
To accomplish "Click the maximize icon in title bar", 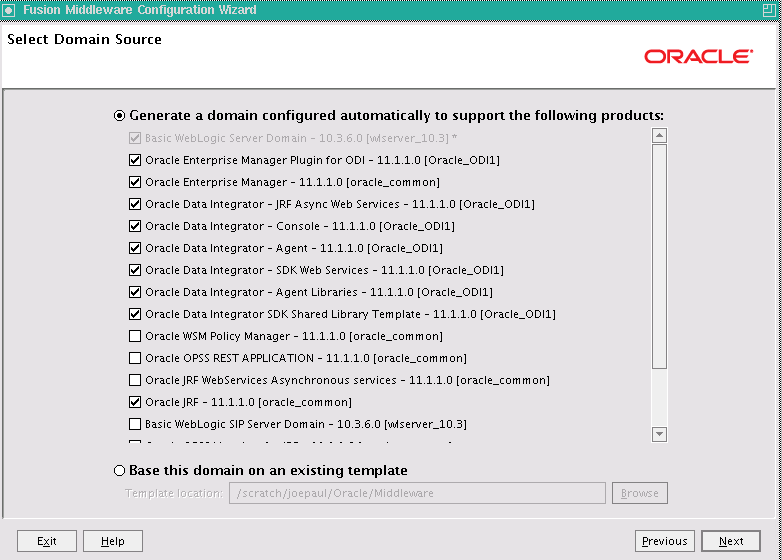I will 769,10.
